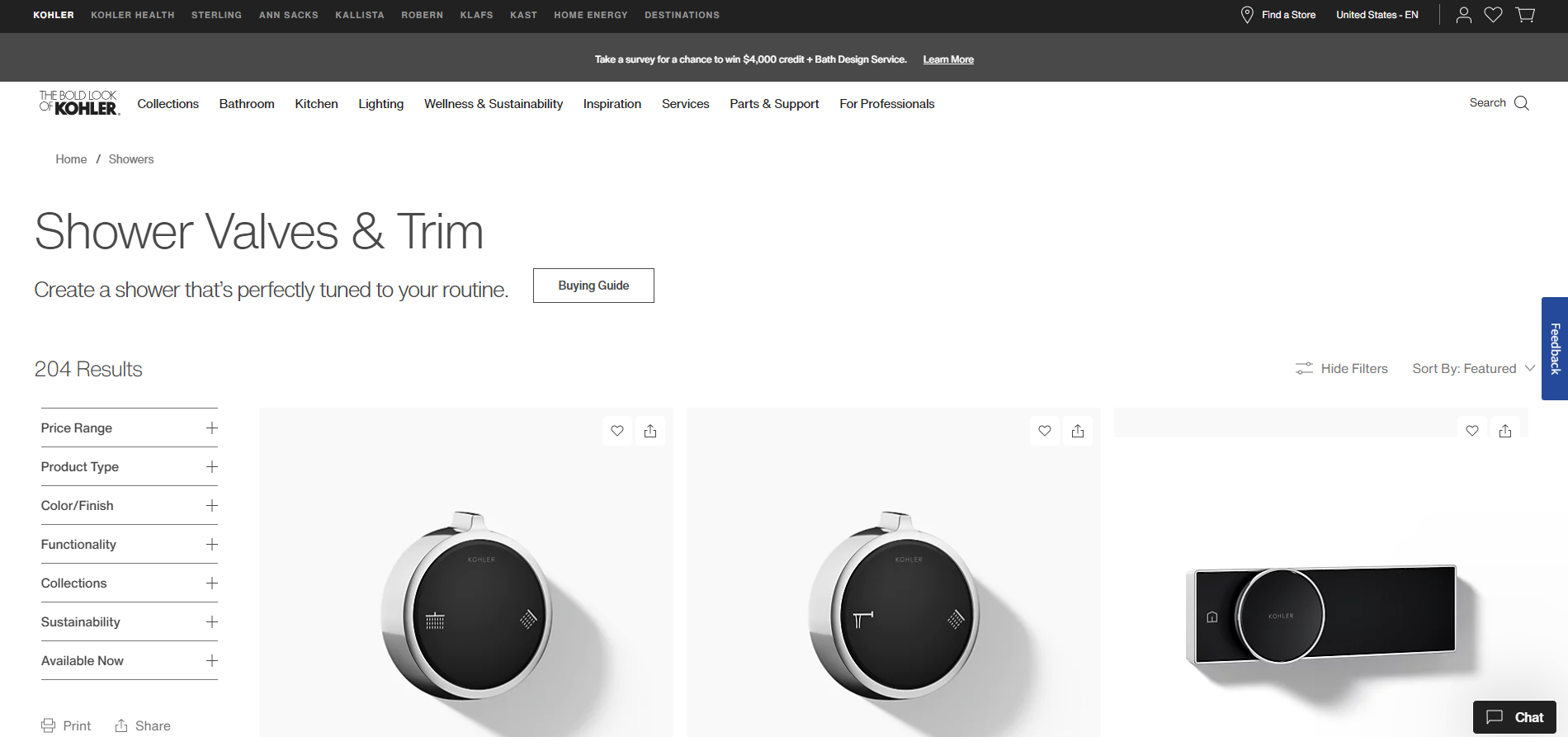Favorite the first product with heart icon
This screenshot has height=737, width=1568.
(617, 431)
